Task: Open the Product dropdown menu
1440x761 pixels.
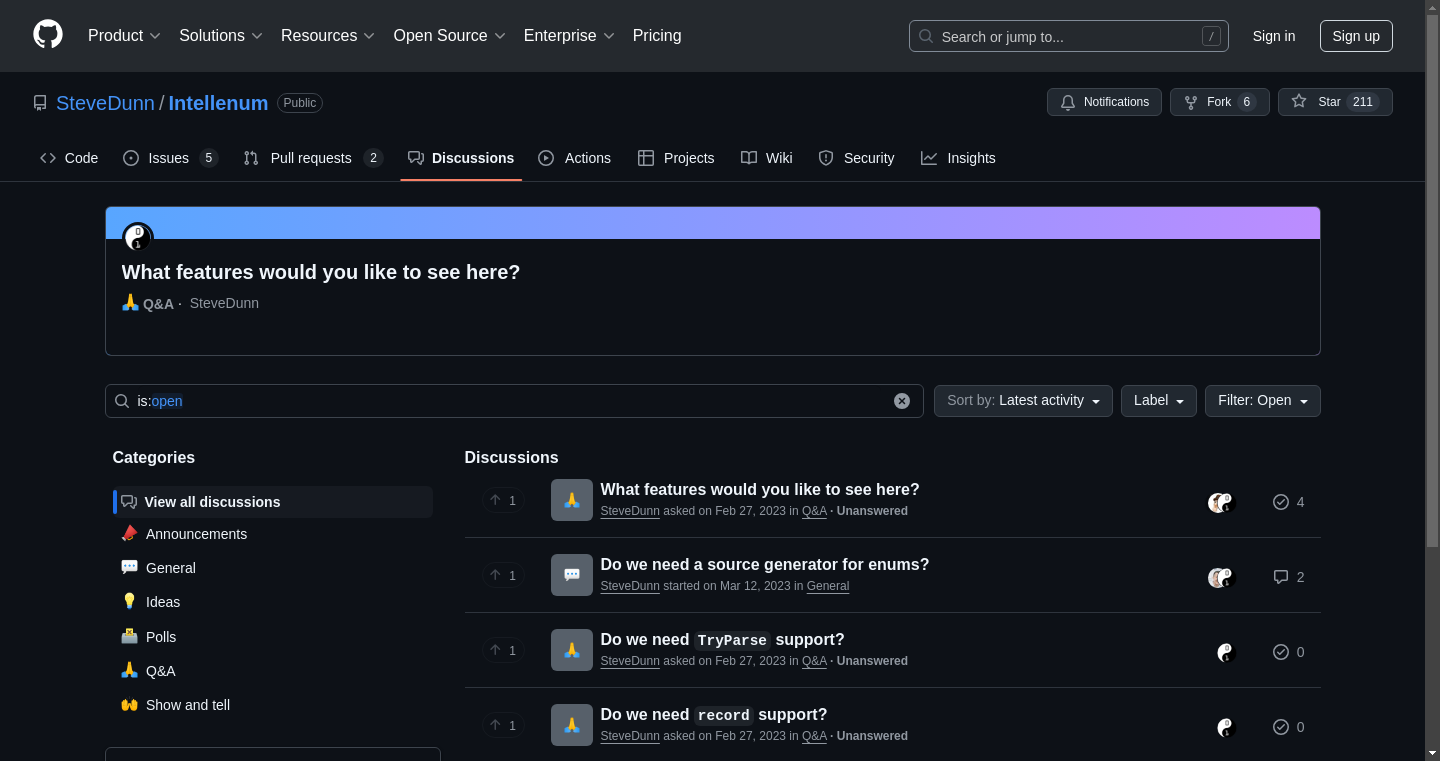Action: click(124, 36)
